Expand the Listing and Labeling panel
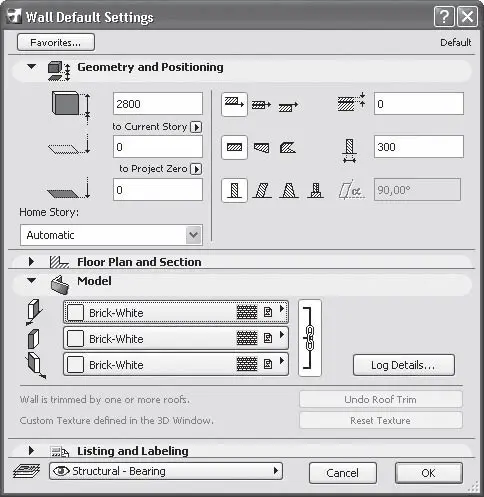 [x=32, y=451]
